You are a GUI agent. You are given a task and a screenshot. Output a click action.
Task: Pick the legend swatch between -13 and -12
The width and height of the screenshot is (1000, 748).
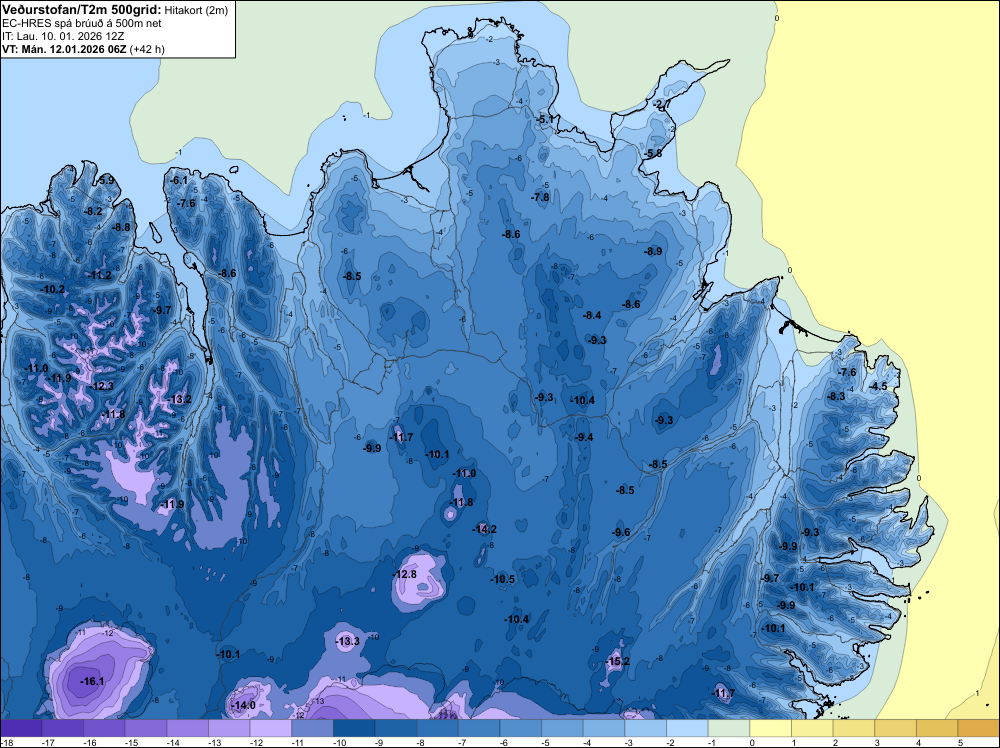(x=229, y=728)
